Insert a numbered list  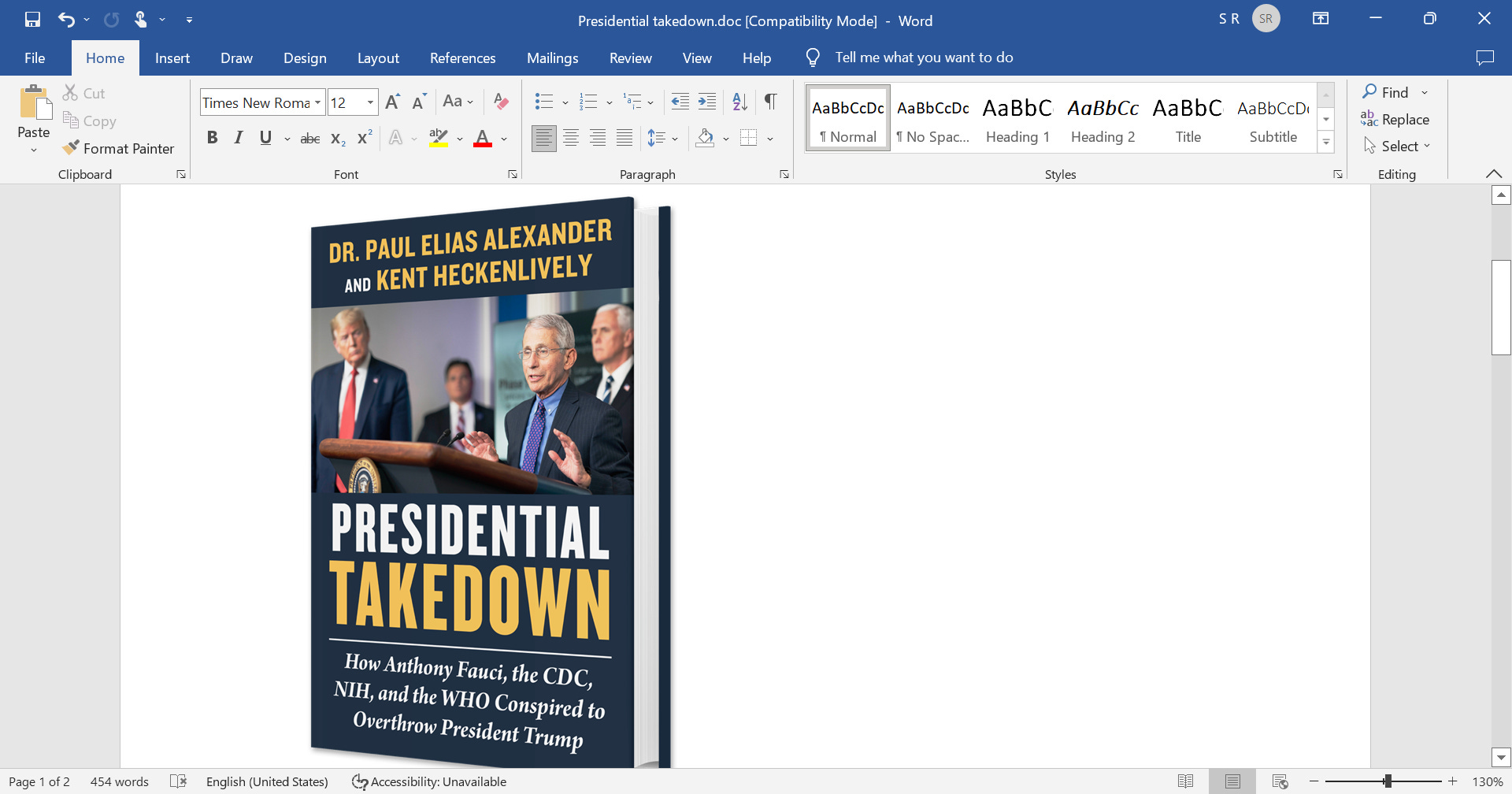tap(588, 102)
